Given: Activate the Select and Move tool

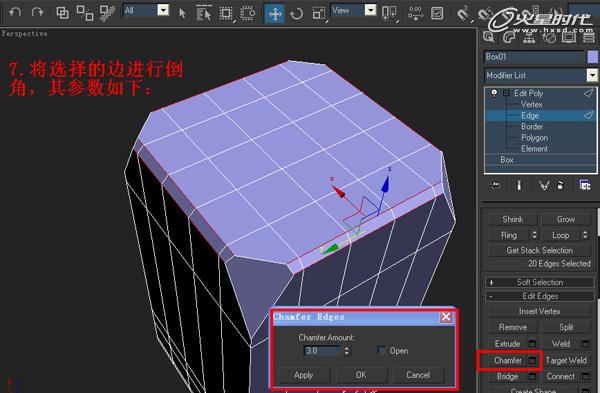Looking at the screenshot, I should pos(275,14).
